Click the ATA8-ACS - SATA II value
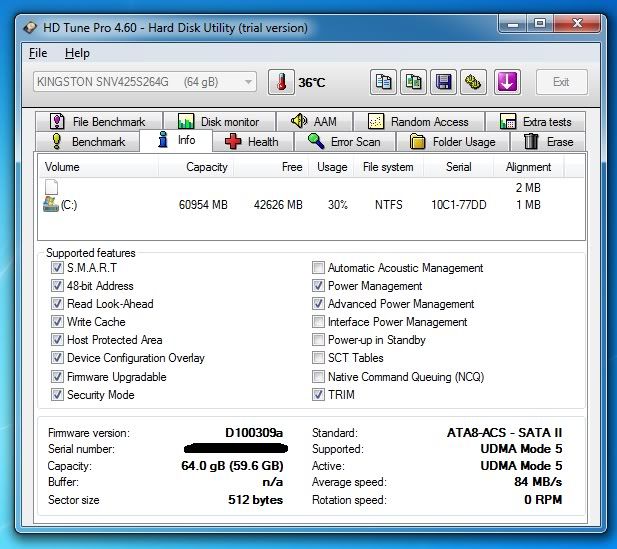617x549 pixels. [504, 433]
